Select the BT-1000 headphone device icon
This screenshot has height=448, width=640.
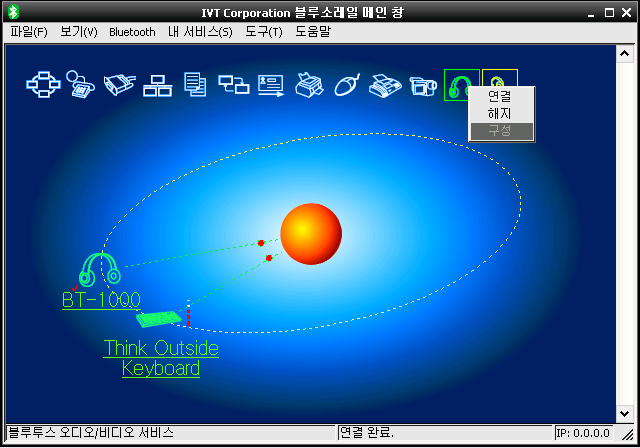tap(100, 270)
